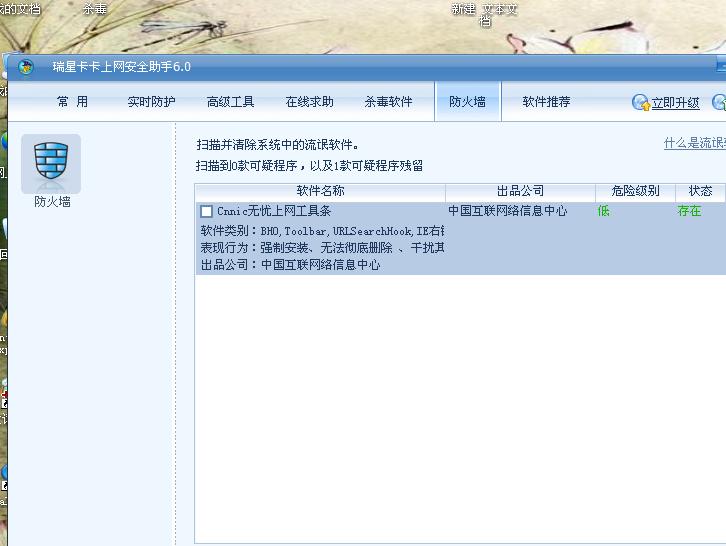
Task: Open the 我的文档 desktop shortcut
Action: (20, 9)
